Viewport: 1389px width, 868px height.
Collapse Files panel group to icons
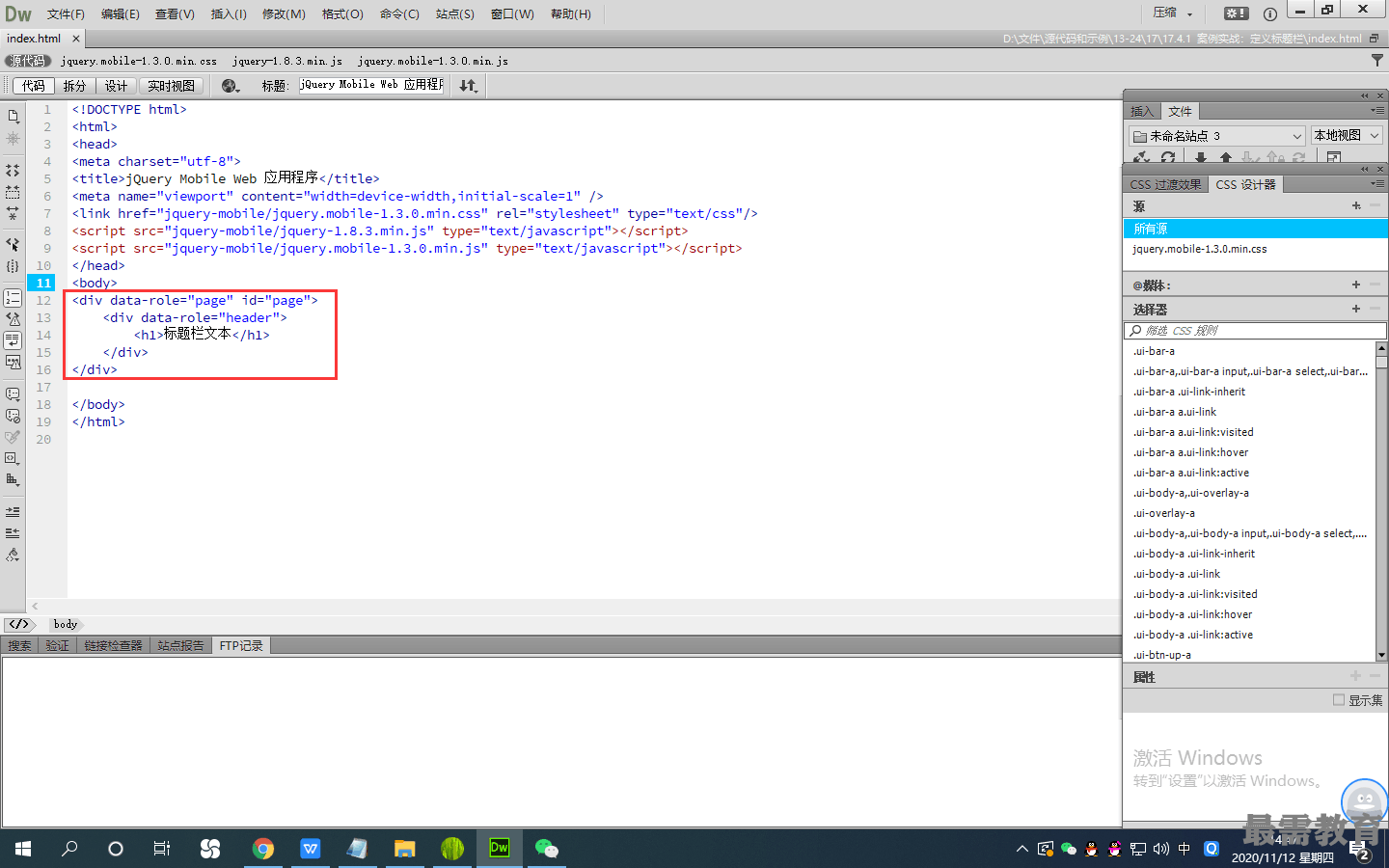click(1364, 95)
